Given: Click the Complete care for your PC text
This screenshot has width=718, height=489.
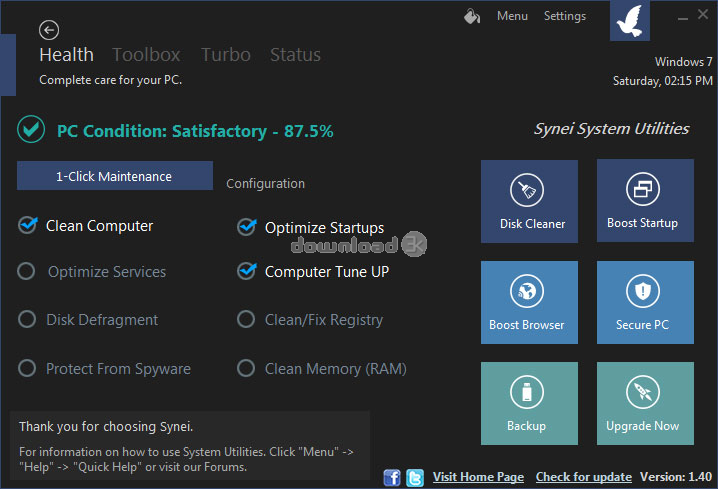Looking at the screenshot, I should tap(110, 80).
